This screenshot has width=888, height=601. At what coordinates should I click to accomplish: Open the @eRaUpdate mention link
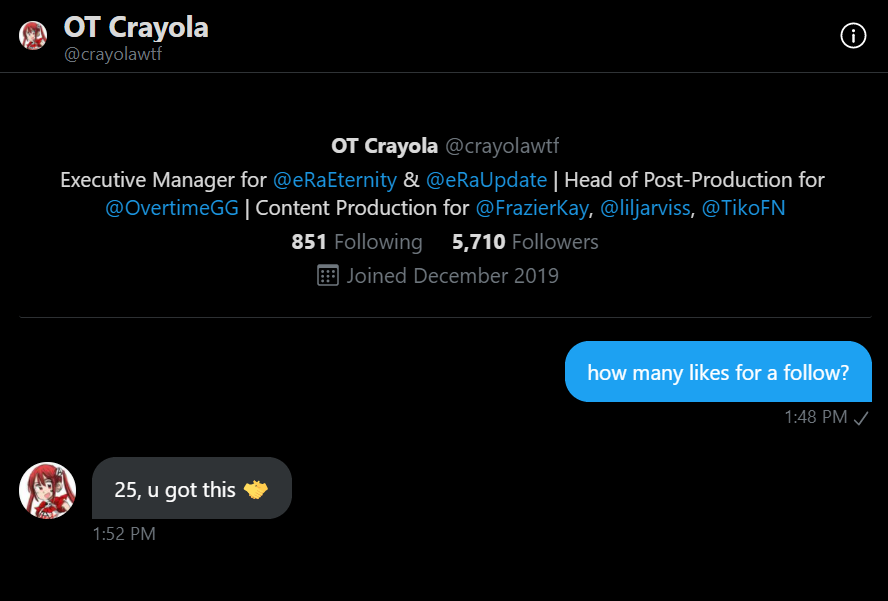[486, 181]
